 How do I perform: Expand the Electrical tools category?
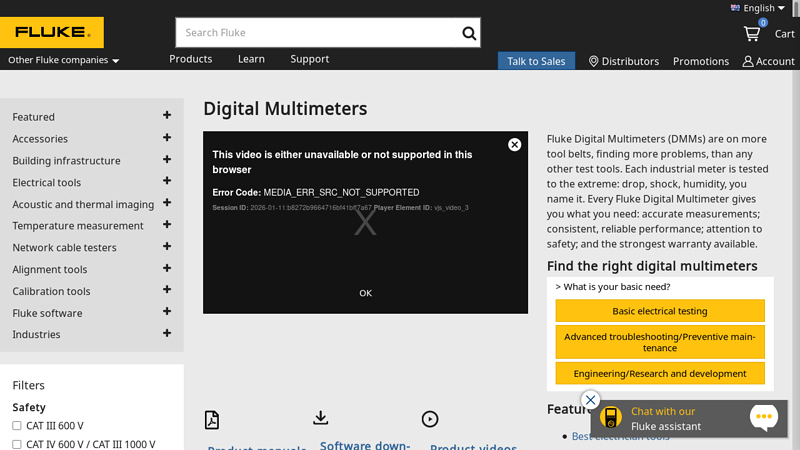point(167,181)
